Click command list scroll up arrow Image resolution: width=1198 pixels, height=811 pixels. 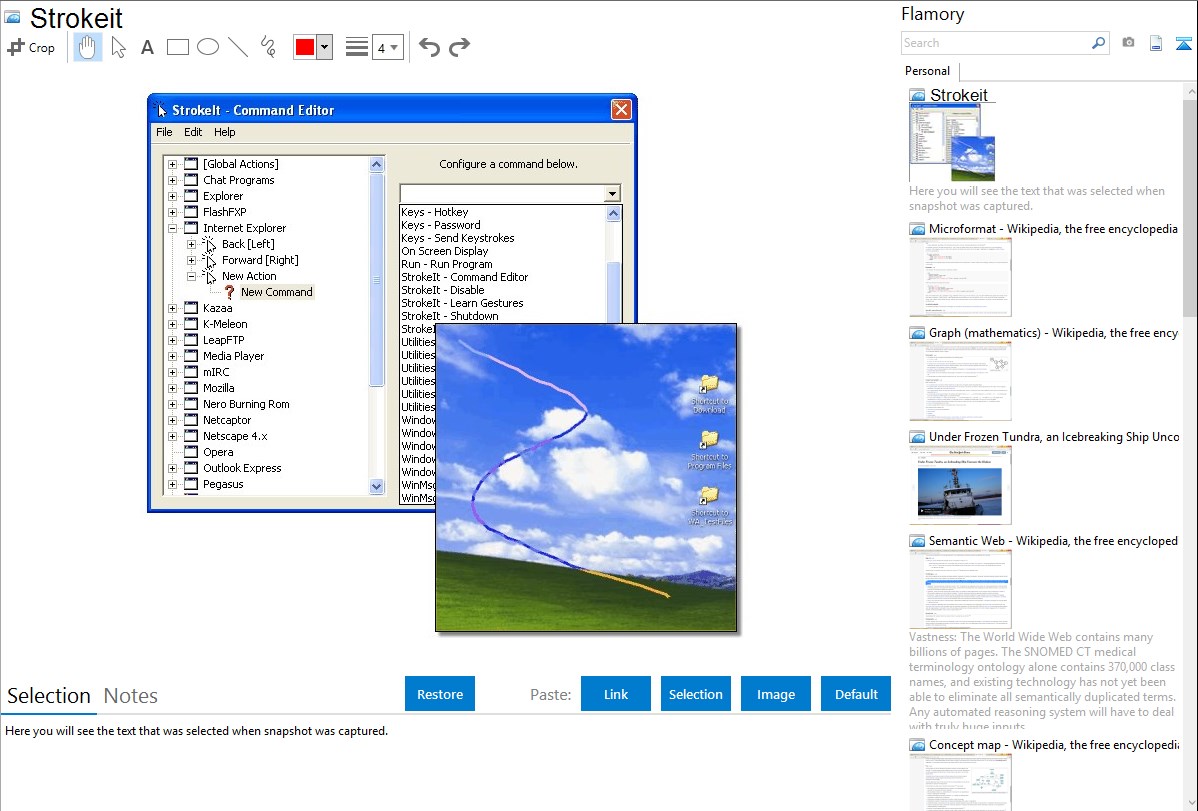click(614, 214)
